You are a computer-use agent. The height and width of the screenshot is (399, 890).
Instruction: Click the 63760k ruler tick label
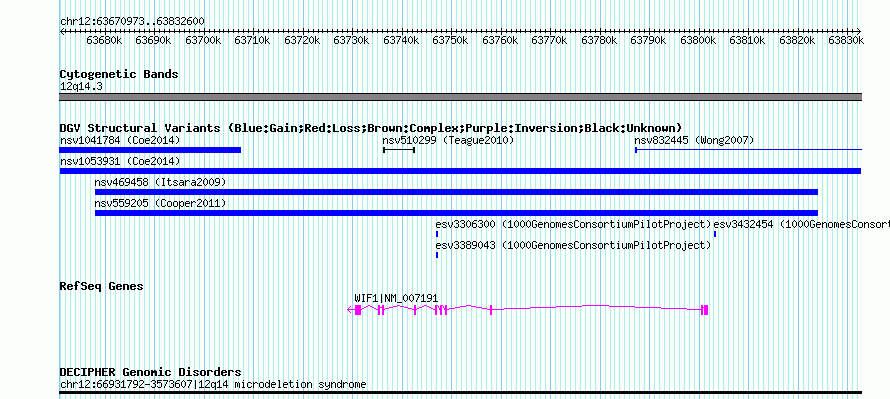[x=499, y=40]
